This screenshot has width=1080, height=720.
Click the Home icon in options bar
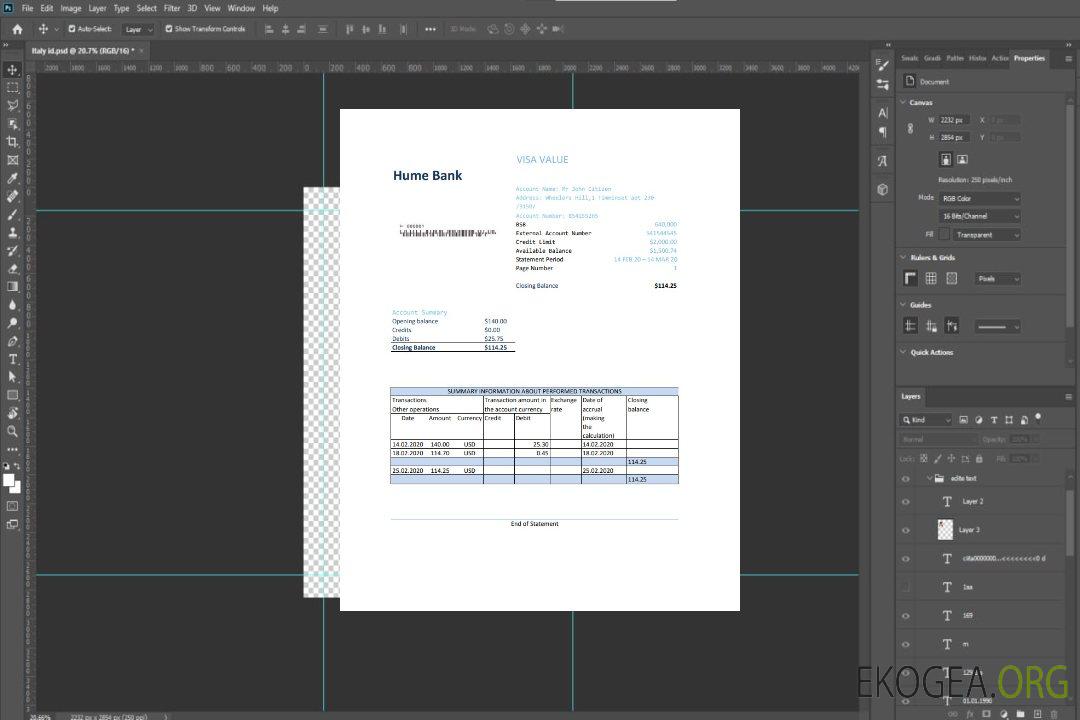[x=17, y=29]
